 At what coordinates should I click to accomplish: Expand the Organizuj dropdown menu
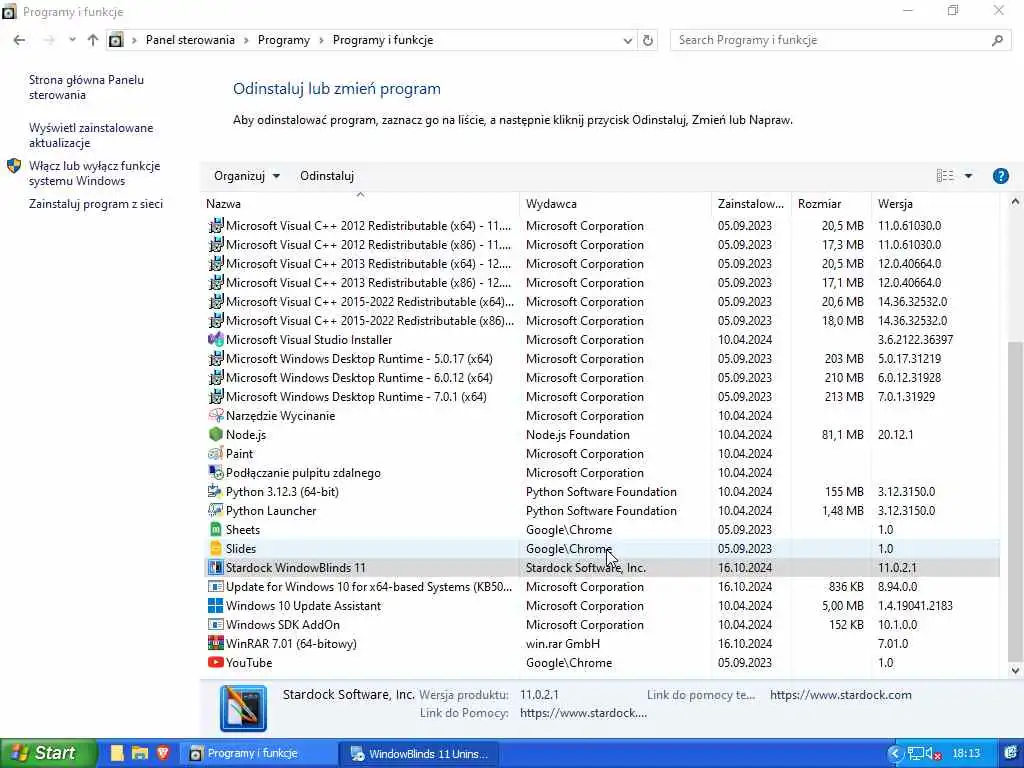tap(247, 176)
